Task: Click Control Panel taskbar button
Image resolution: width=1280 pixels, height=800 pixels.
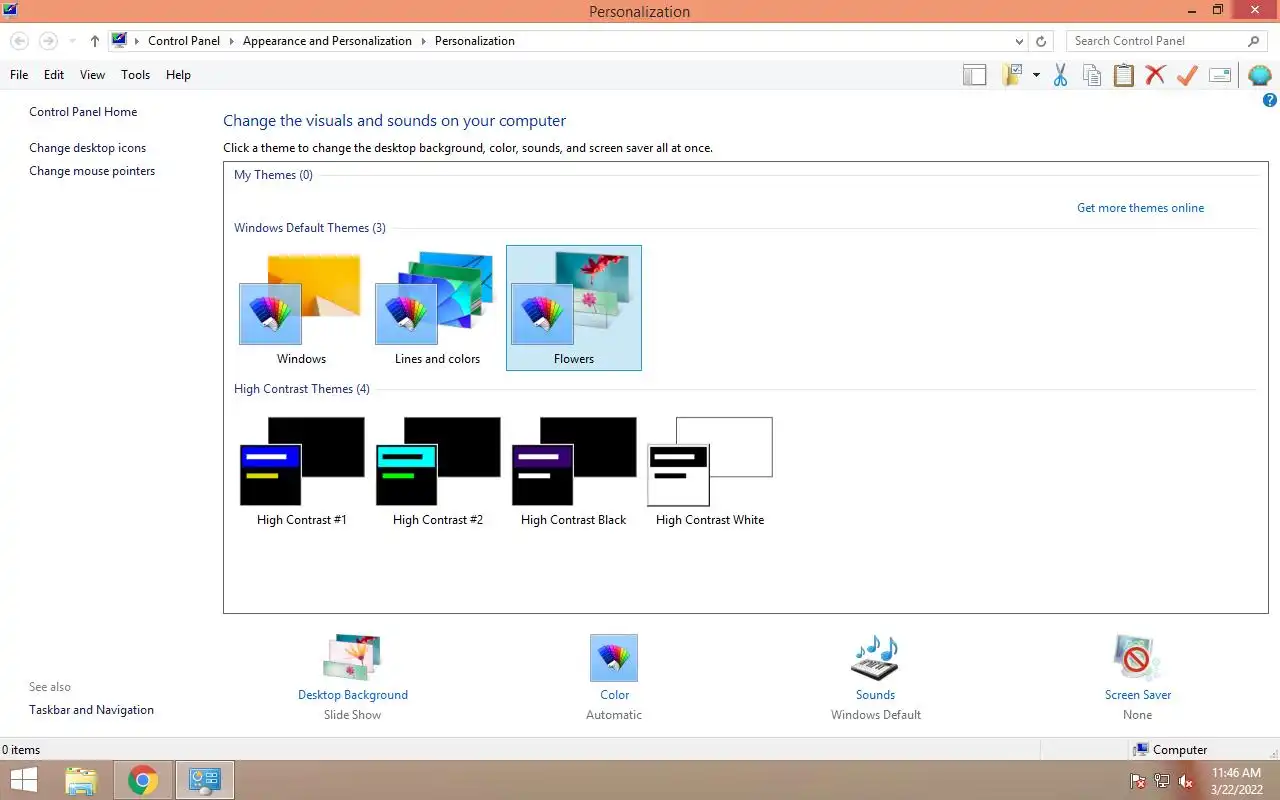Action: point(205,780)
